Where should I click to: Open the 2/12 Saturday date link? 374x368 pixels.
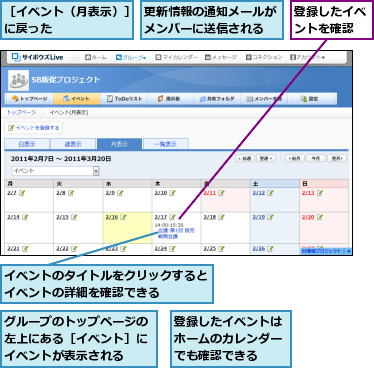pyautogui.click(x=259, y=193)
